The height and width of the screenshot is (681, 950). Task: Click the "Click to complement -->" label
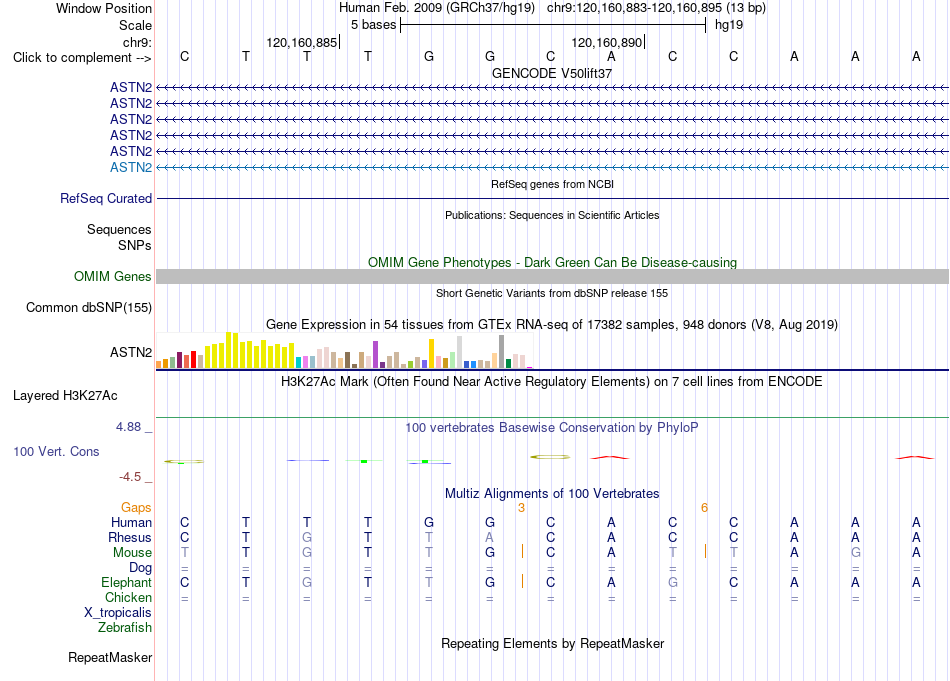coord(82,58)
